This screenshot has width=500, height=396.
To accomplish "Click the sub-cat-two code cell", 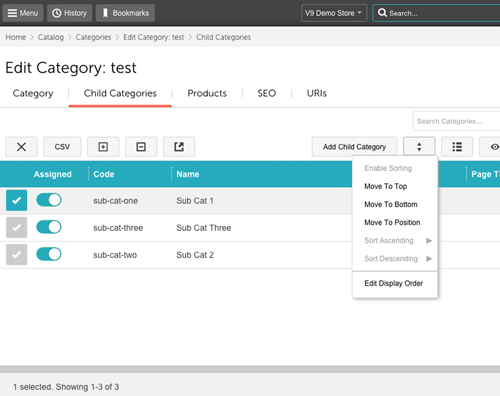I will 115,255.
